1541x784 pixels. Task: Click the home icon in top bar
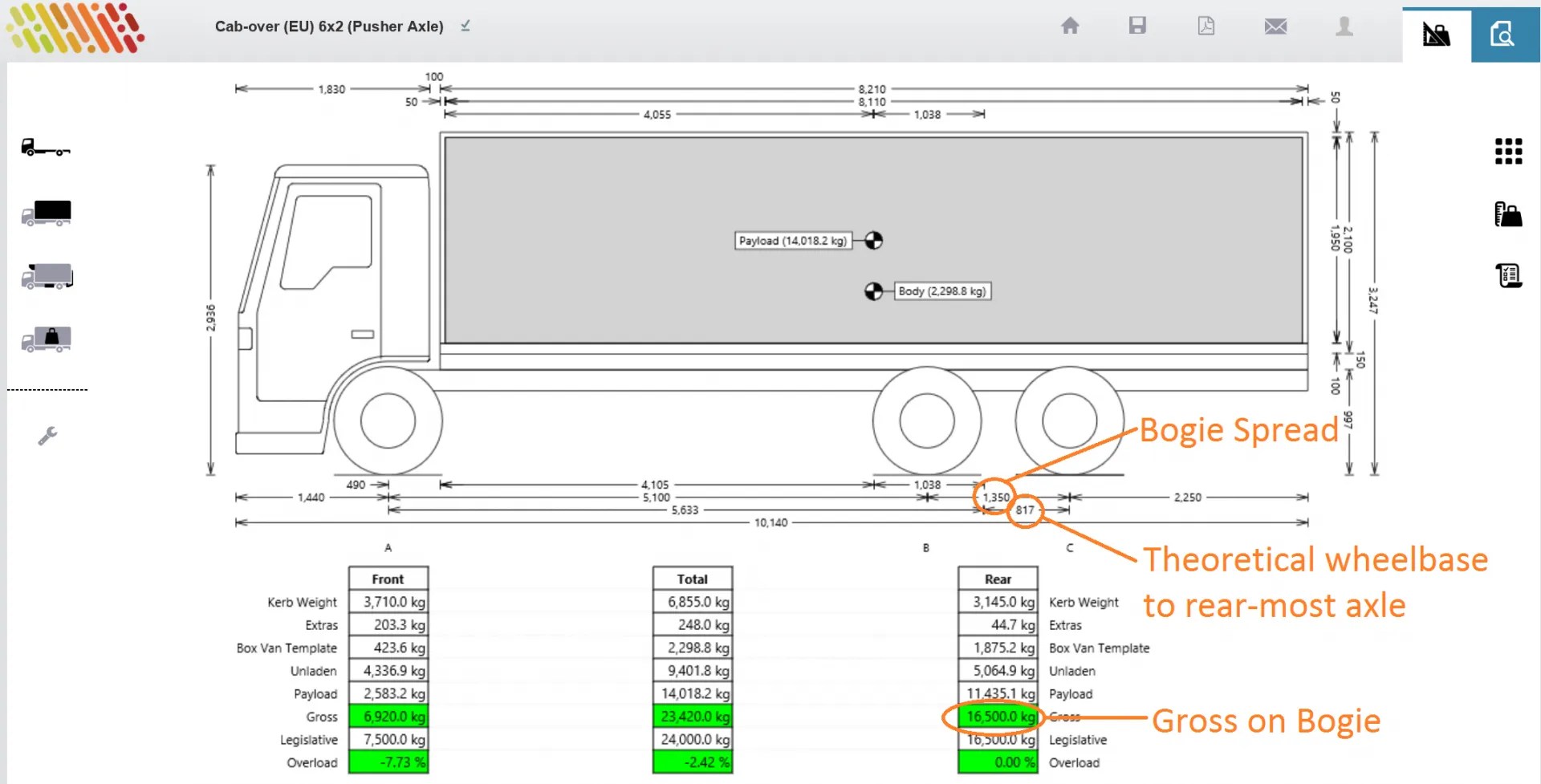1070,26
